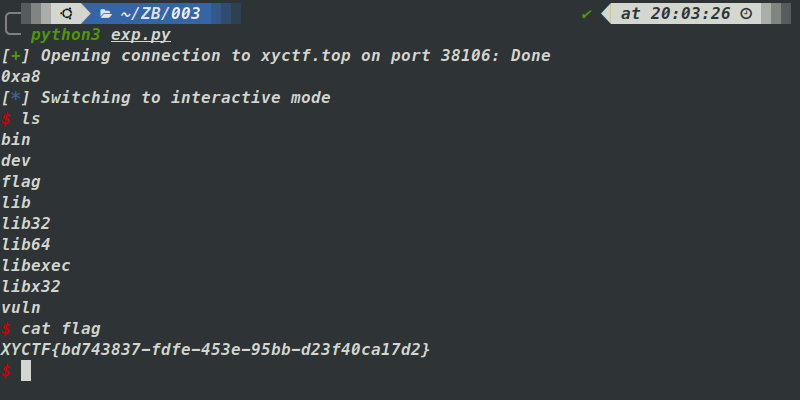Select the vuln entry in ls output
This screenshot has width=800, height=400.
[21, 307]
